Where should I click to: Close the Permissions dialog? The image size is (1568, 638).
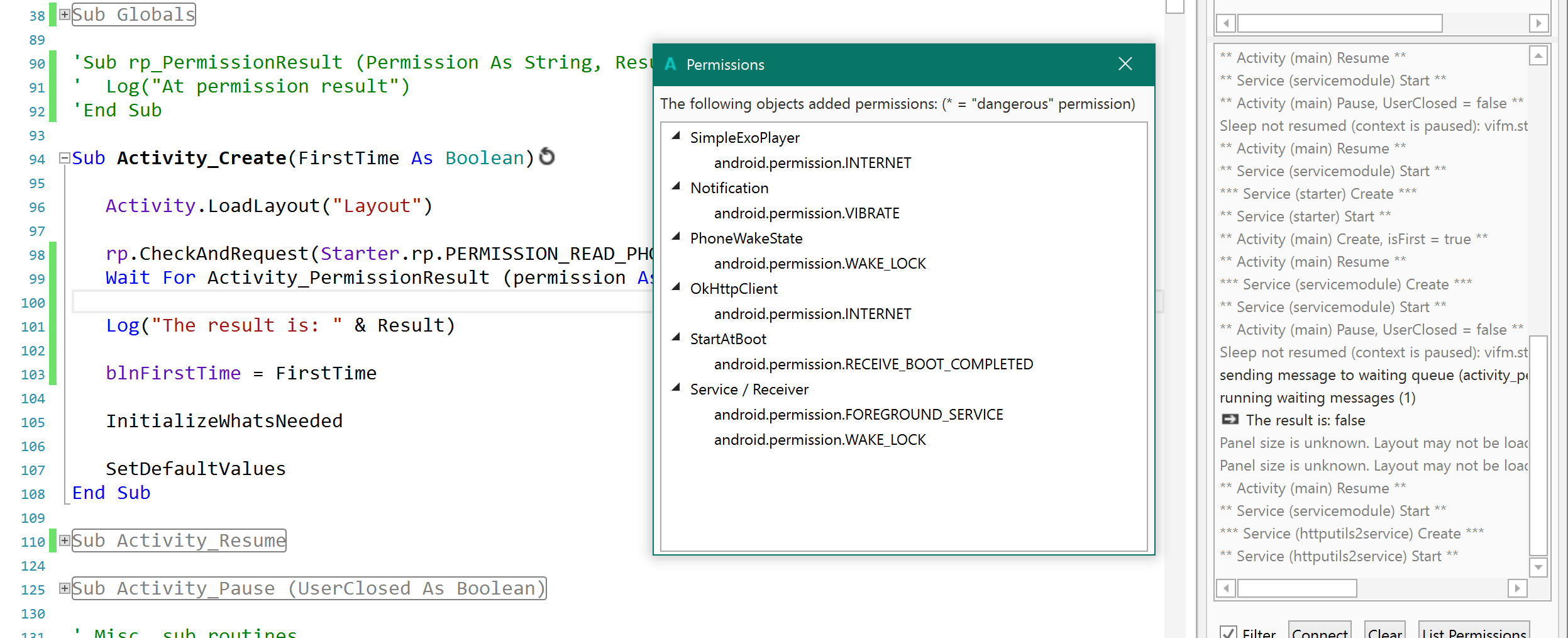[x=1125, y=64]
